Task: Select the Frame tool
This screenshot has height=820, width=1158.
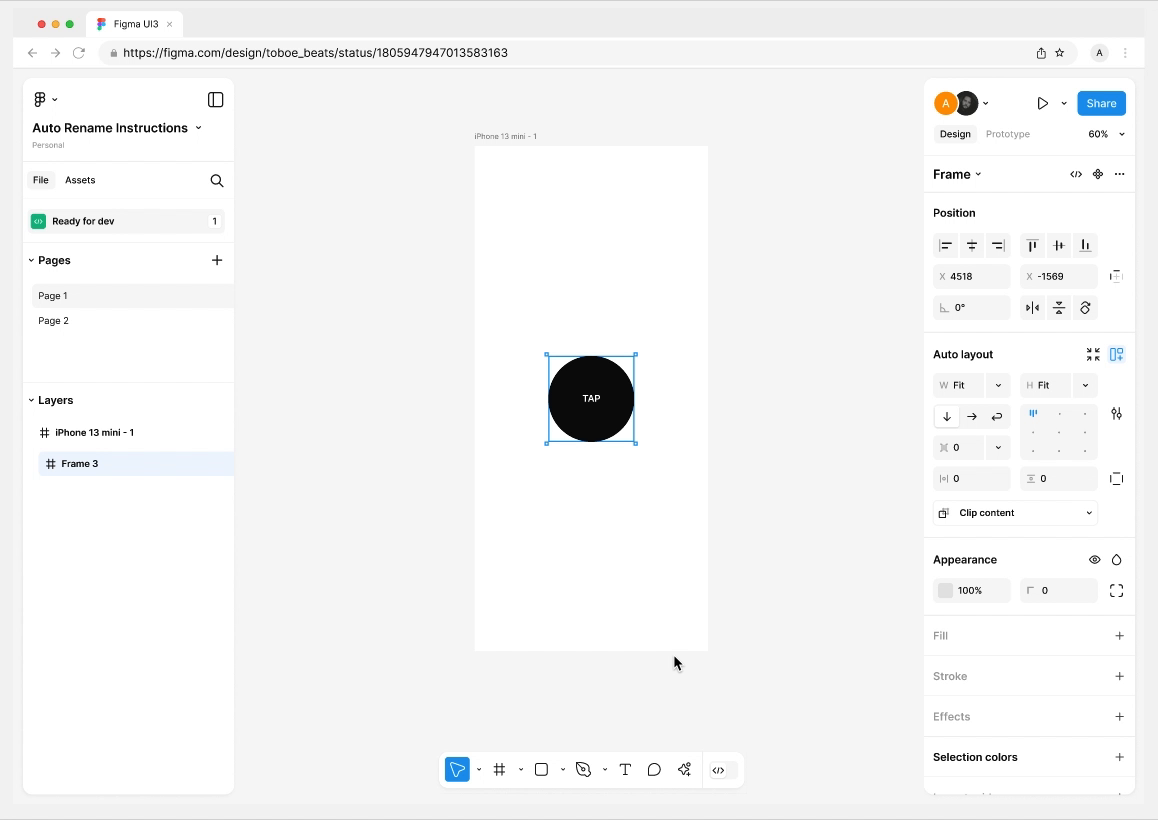Action: point(500,769)
